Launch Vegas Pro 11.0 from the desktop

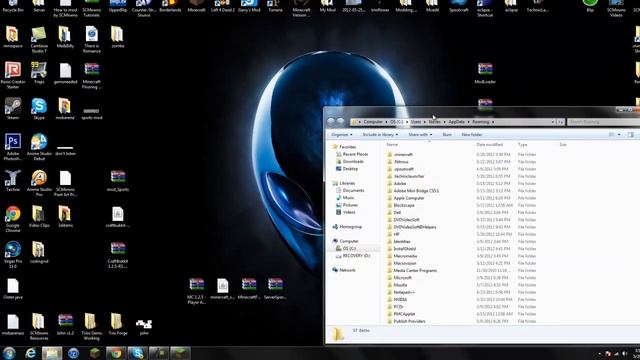[x=13, y=255]
